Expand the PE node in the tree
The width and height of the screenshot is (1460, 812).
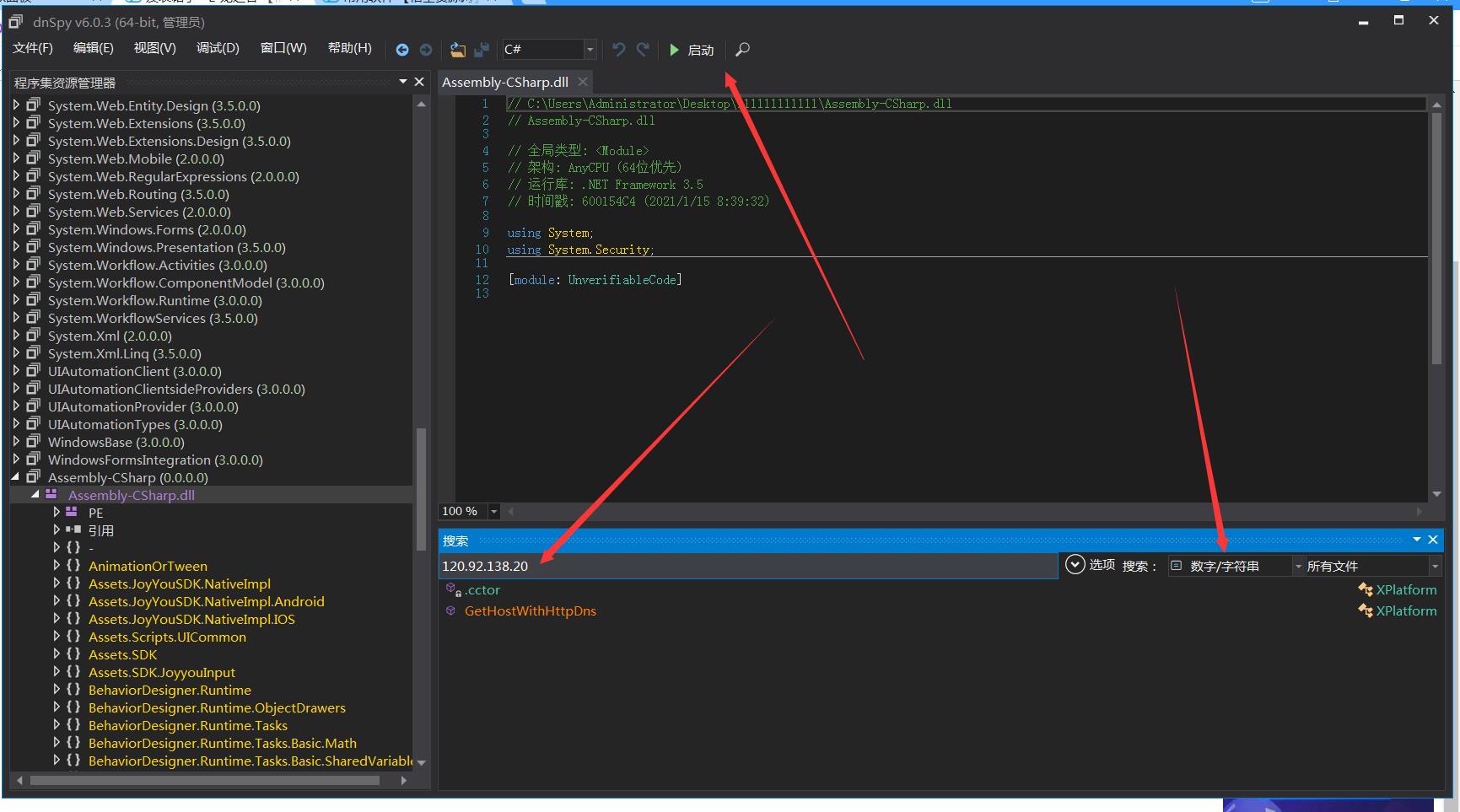pos(57,512)
